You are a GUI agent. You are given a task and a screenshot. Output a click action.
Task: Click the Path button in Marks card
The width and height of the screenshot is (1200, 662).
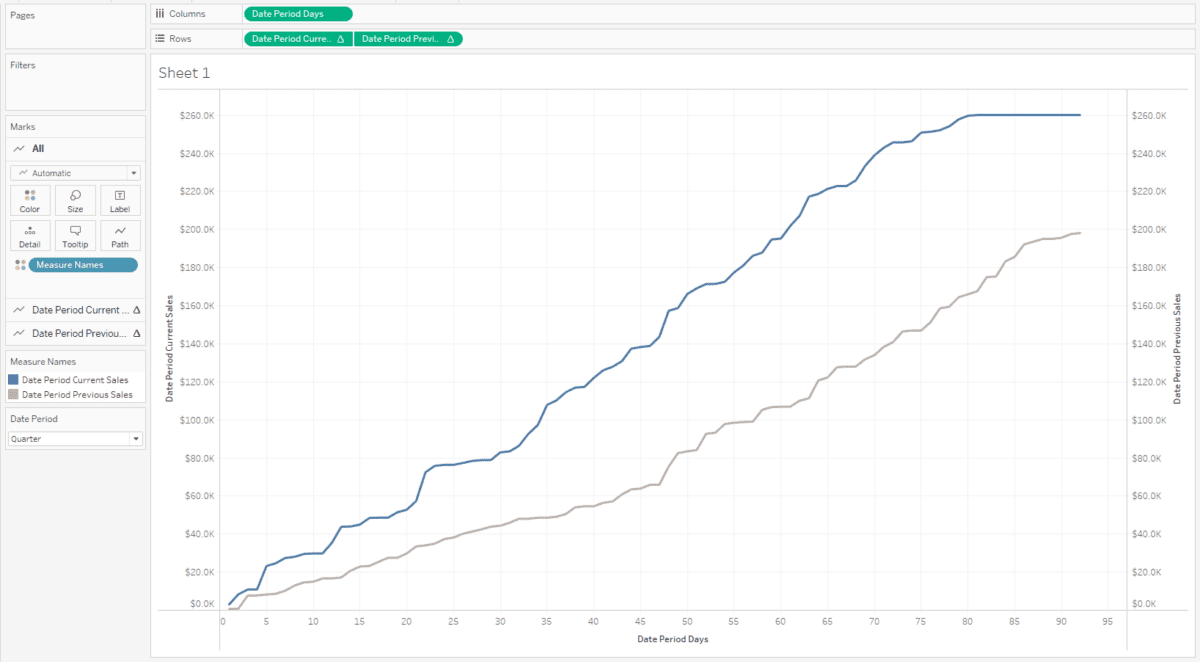[x=120, y=236]
